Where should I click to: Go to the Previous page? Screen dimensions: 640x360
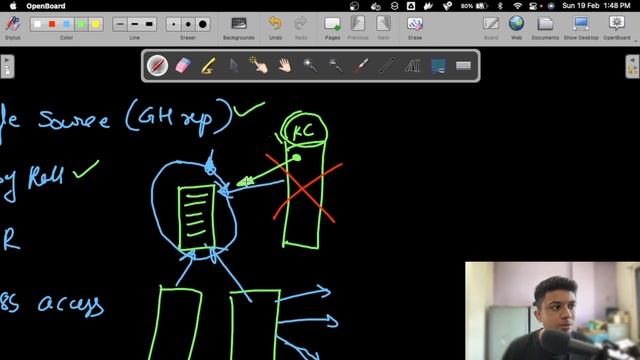pos(358,27)
